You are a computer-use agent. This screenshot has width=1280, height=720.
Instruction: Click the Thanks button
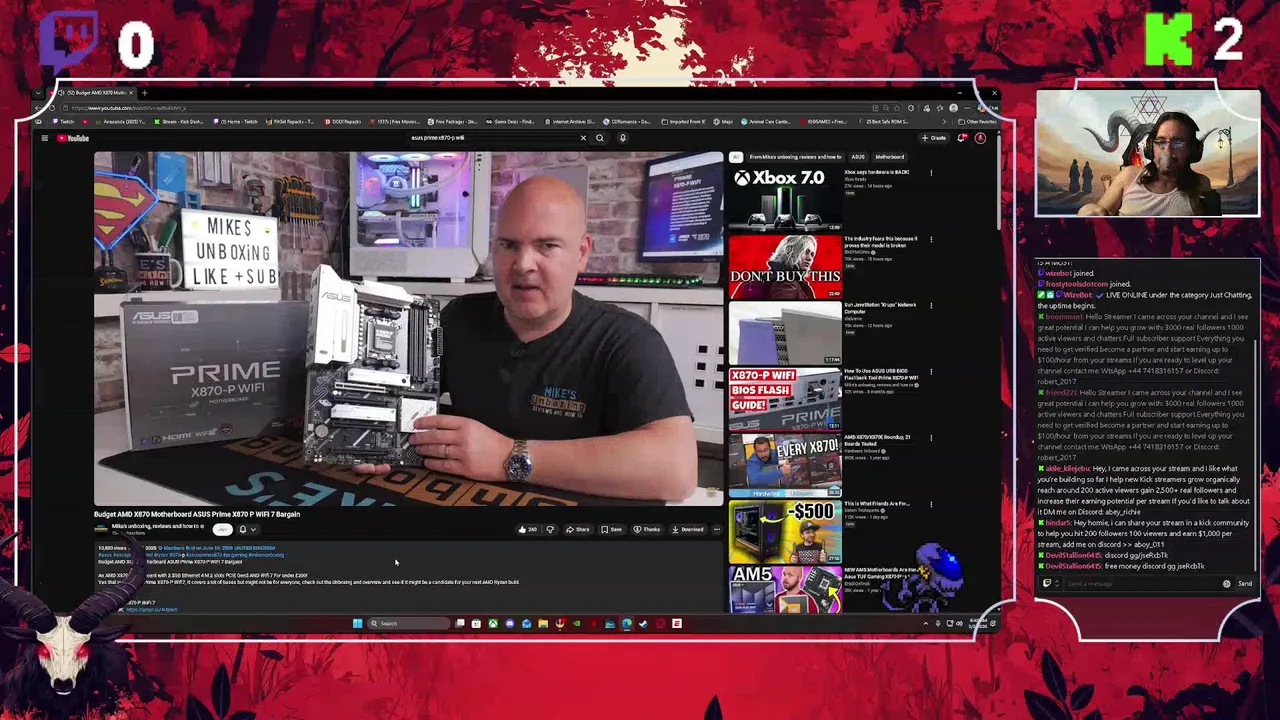[x=648, y=529]
